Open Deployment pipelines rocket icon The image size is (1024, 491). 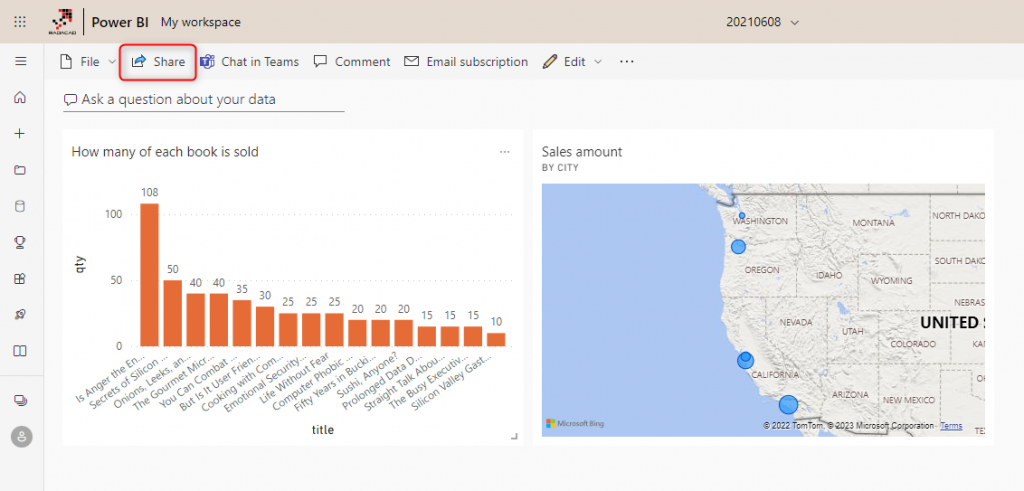click(20, 314)
